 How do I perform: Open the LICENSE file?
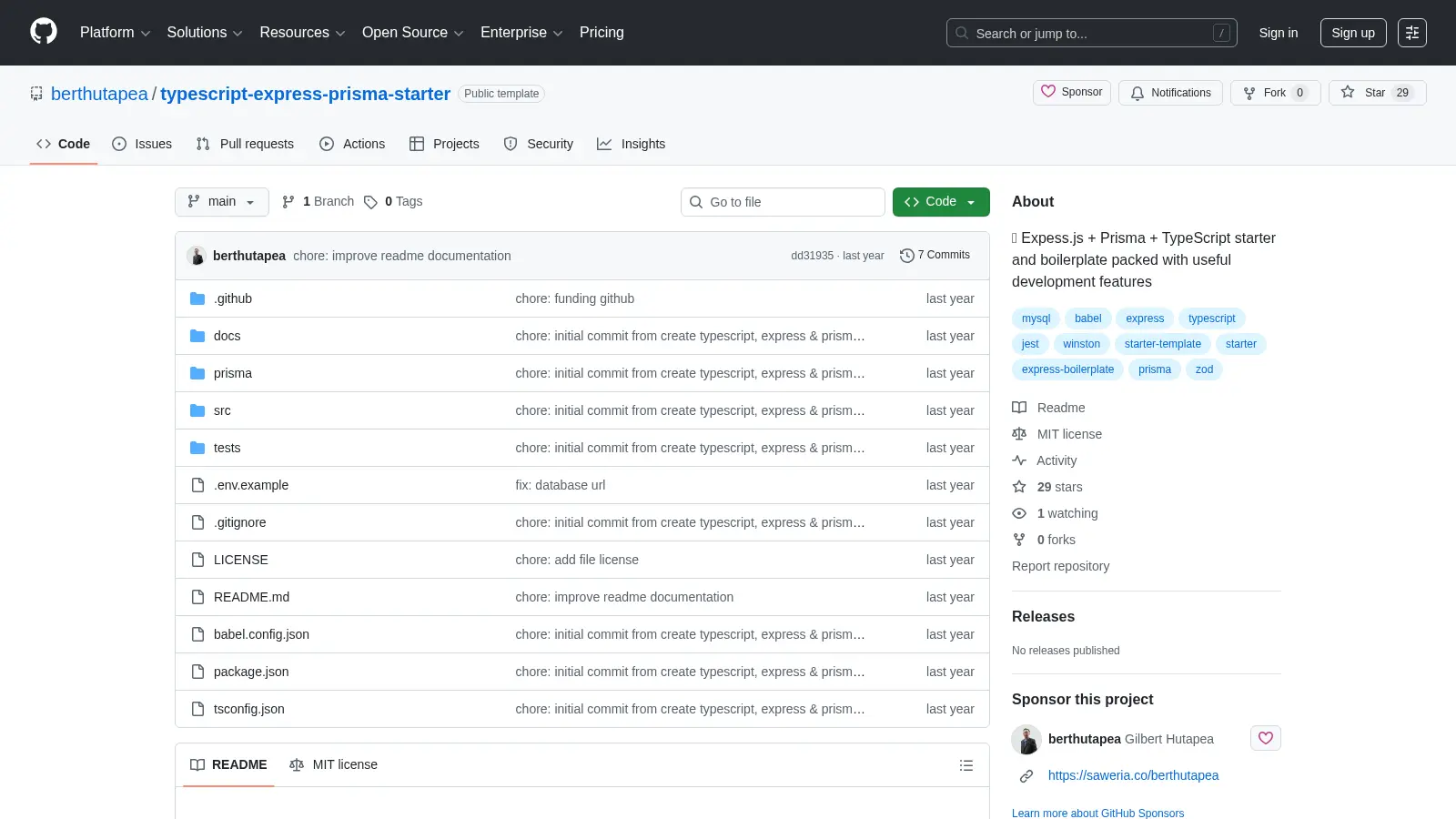pyautogui.click(x=241, y=560)
